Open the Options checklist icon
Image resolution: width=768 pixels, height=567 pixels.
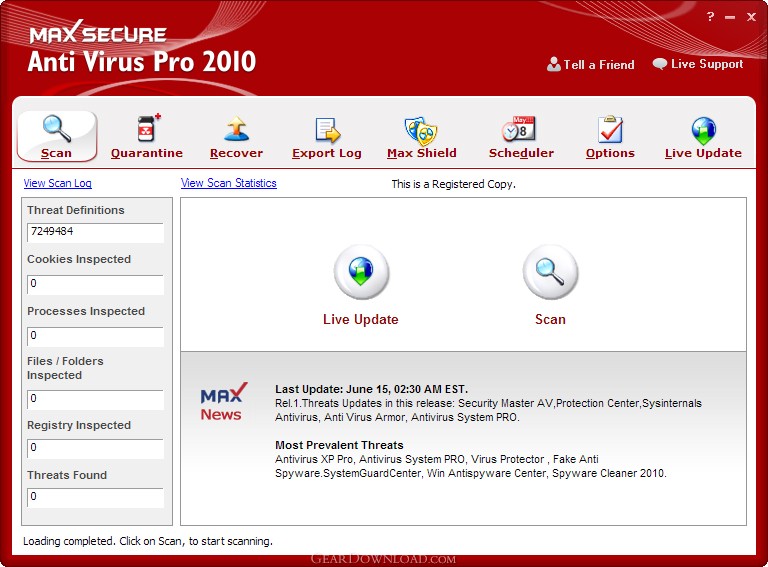pyautogui.click(x=610, y=129)
